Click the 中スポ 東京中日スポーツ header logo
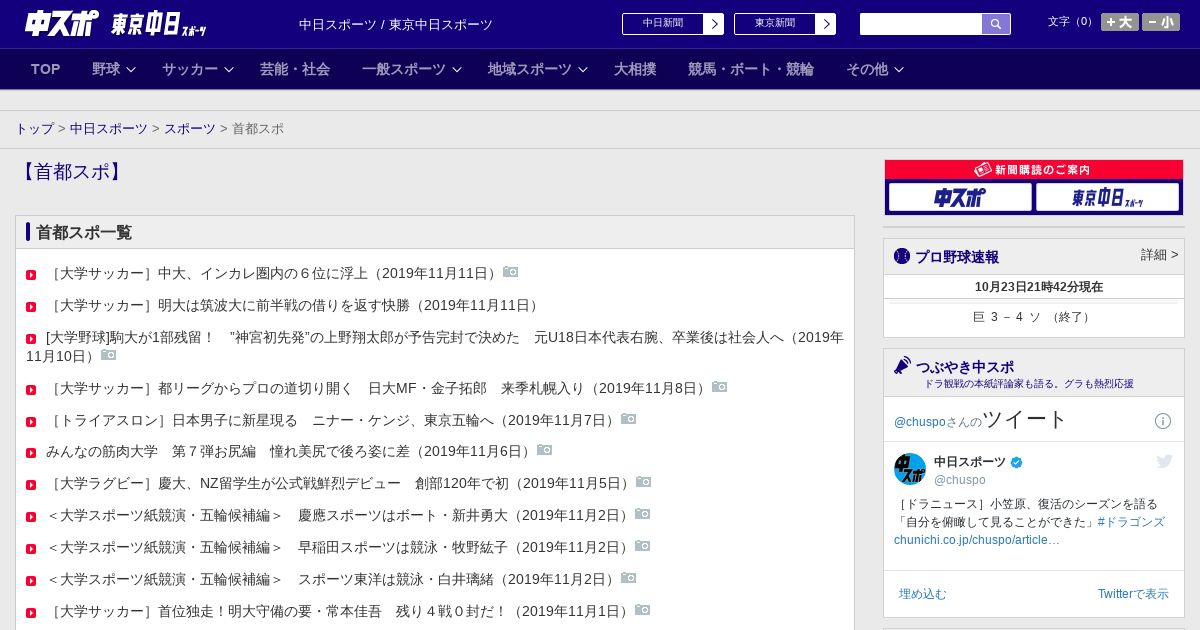 [x=116, y=23]
